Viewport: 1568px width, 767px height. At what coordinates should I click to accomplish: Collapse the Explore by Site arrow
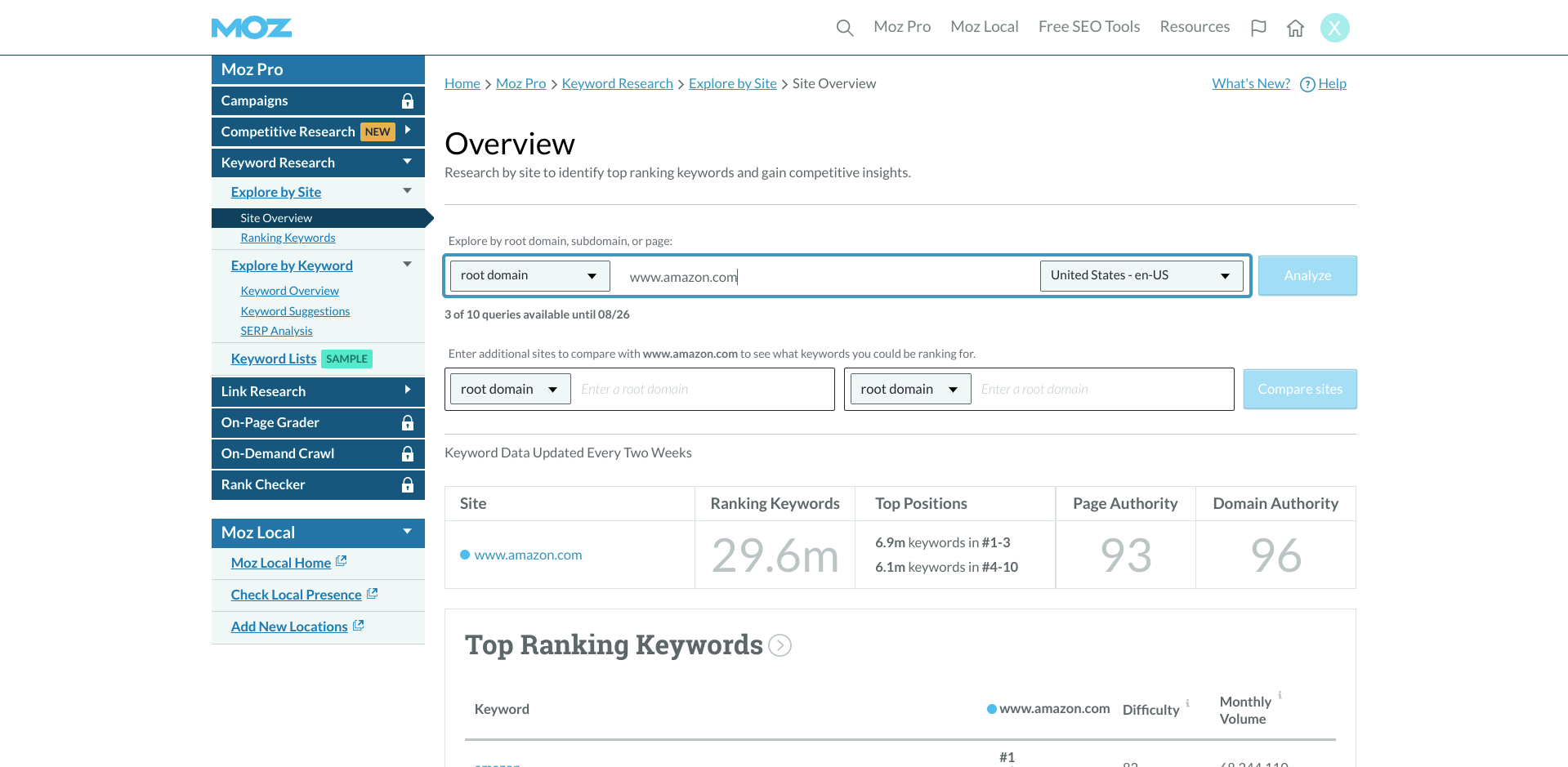(x=407, y=190)
